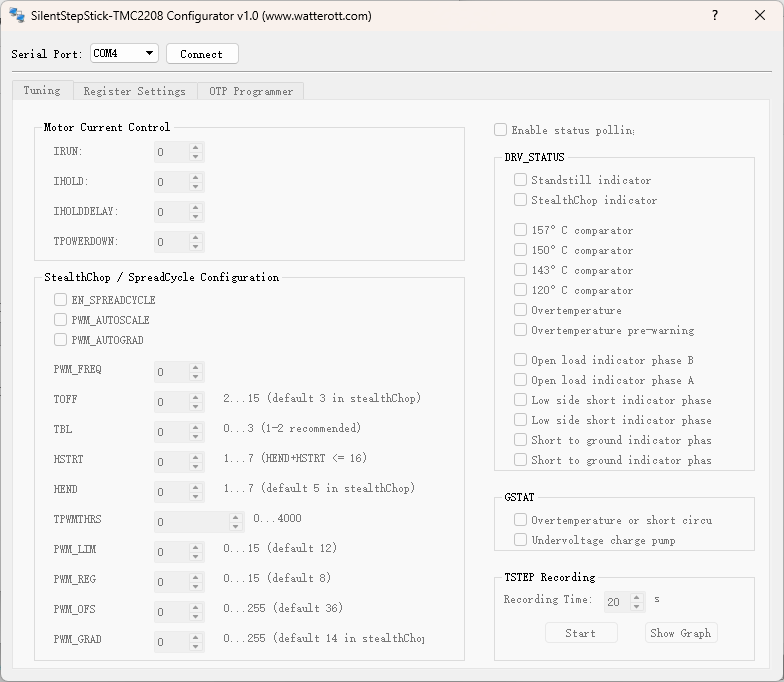Toggle the PWM_AUTOSCALE checkbox

click(x=60, y=320)
